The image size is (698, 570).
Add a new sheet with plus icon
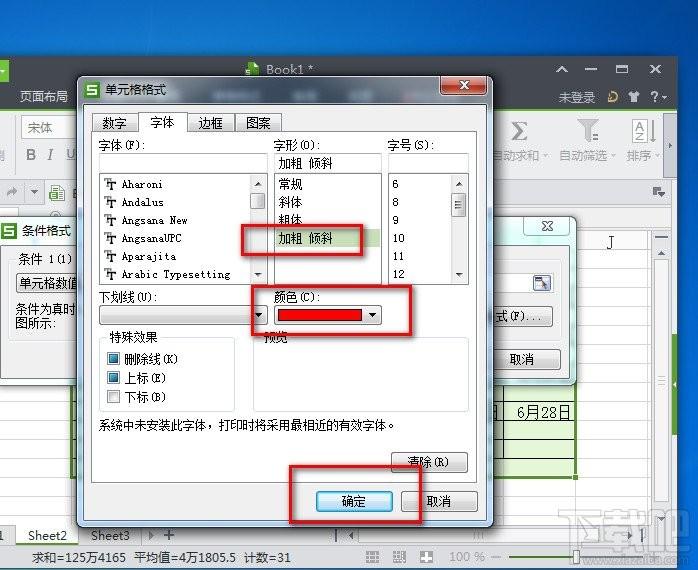pos(169,535)
